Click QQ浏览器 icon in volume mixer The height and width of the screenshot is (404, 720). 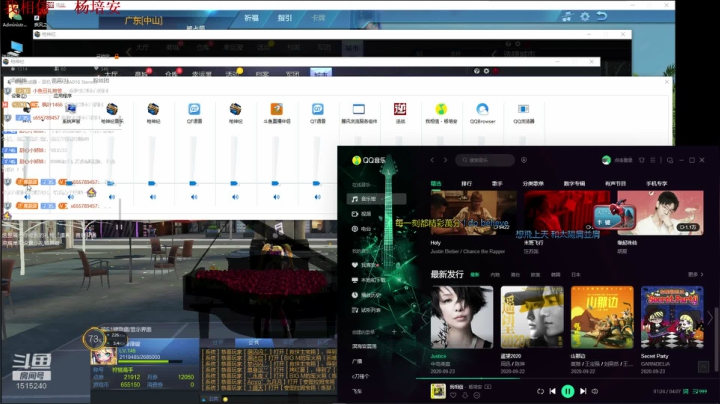(x=523, y=109)
